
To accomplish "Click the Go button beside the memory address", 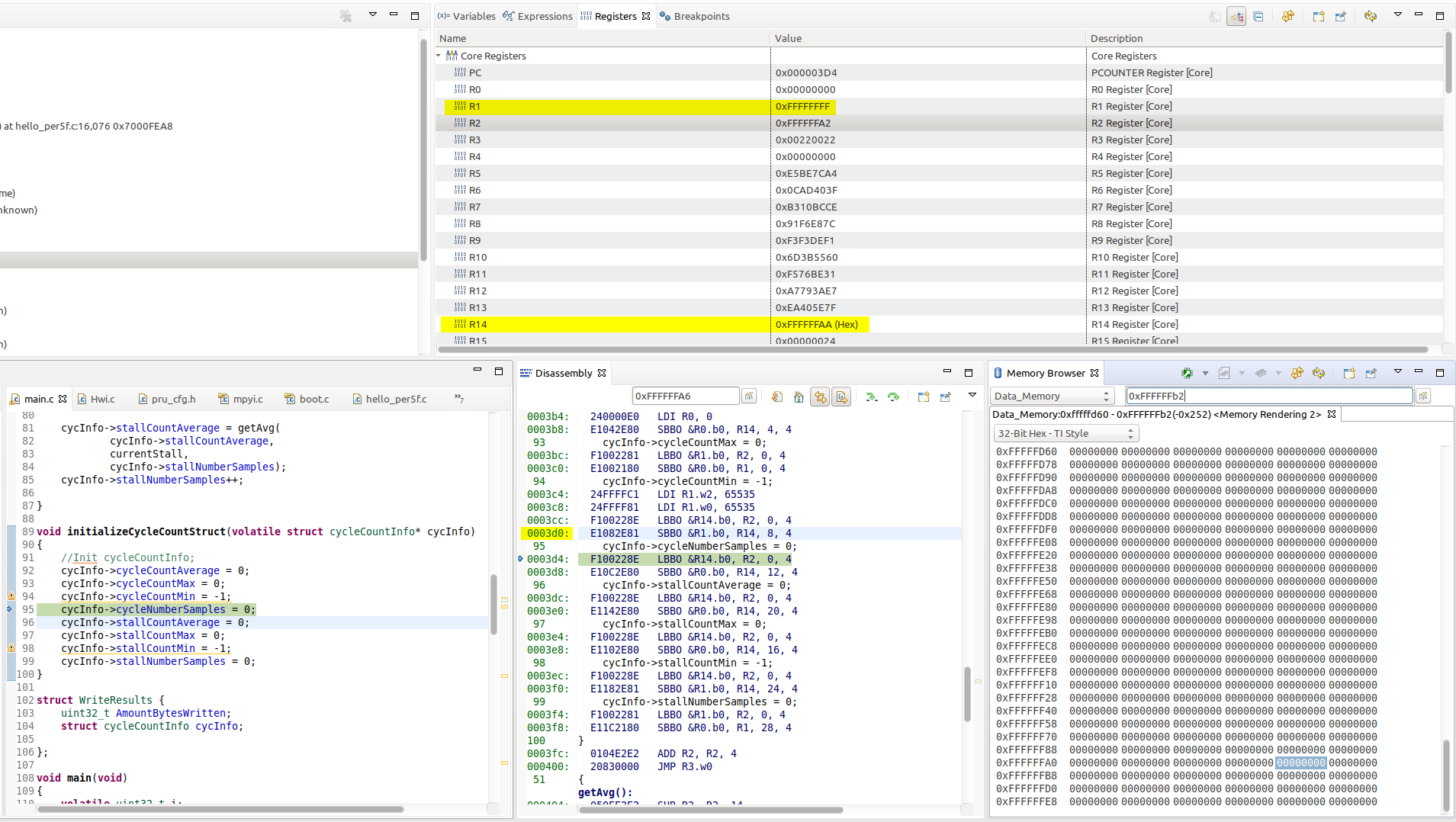I will pos(1423,396).
